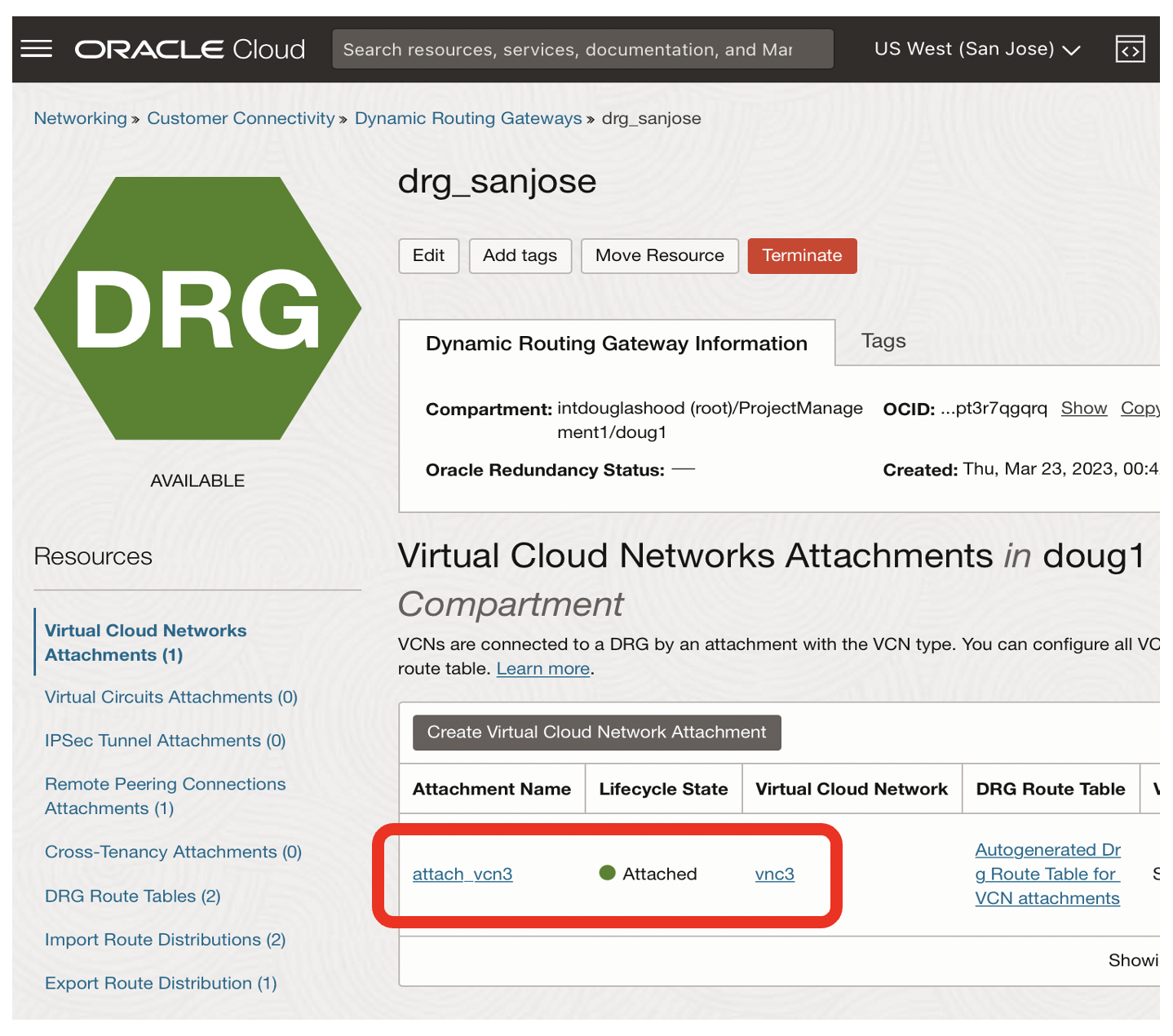The height and width of the screenshot is (1036, 1173).
Task: Select Import Route Distributions (2) resource
Action: click(166, 940)
